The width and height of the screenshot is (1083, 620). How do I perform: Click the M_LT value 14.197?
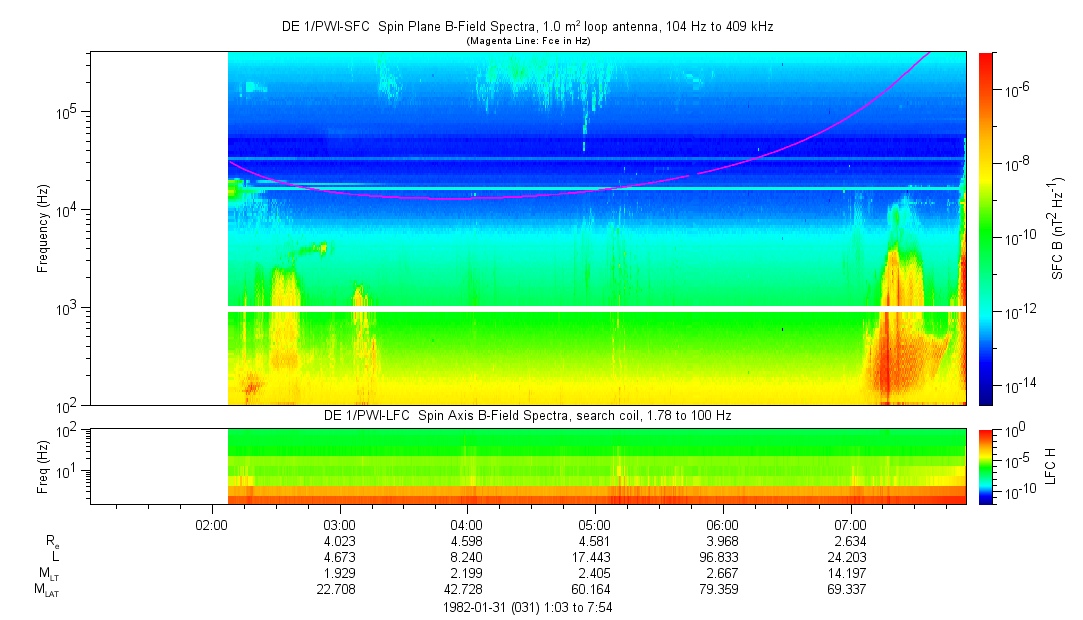point(850,573)
